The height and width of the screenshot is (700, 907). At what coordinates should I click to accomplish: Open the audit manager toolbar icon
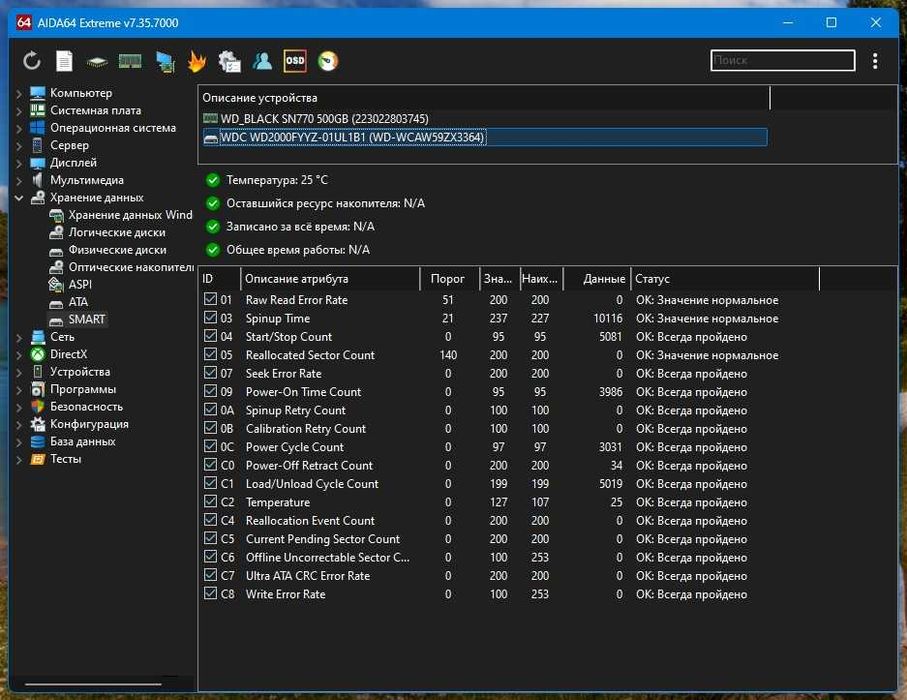[x=229, y=61]
